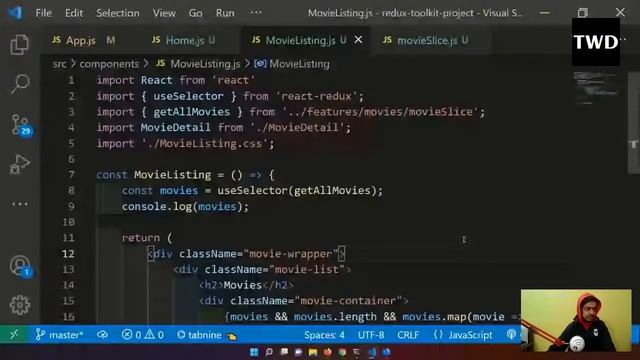Viewport: 640px width, 360px height.
Task: Click "movie-container" string on line 15
Action: [348, 301]
